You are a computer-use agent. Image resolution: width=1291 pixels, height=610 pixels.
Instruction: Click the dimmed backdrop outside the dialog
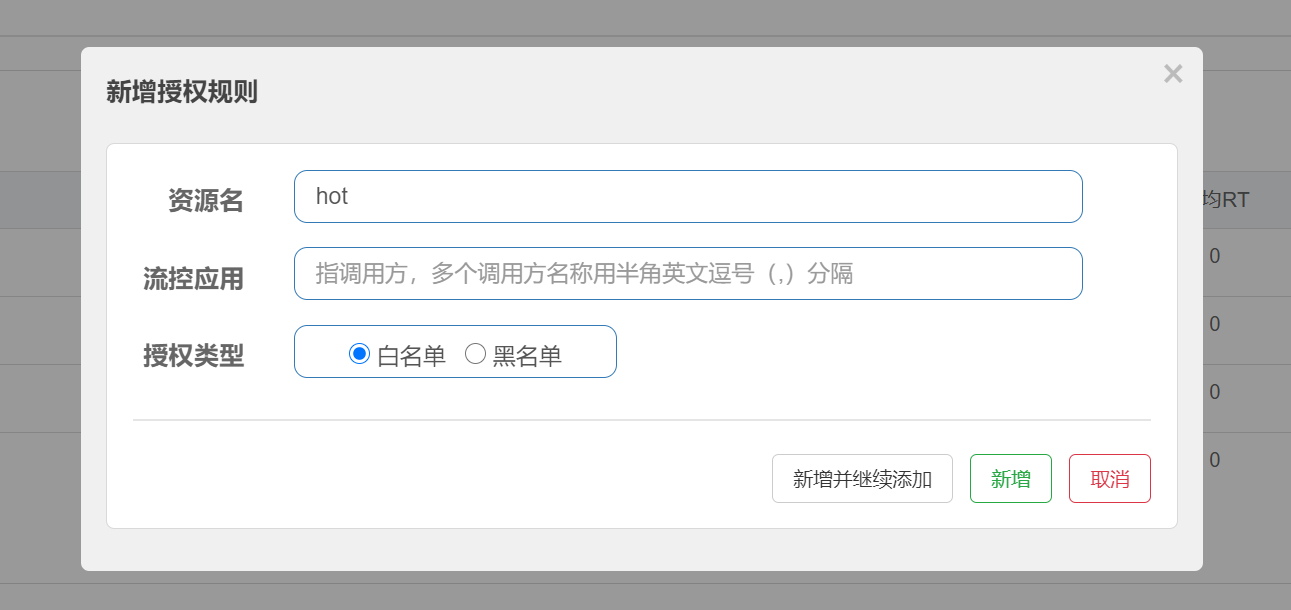(40, 300)
